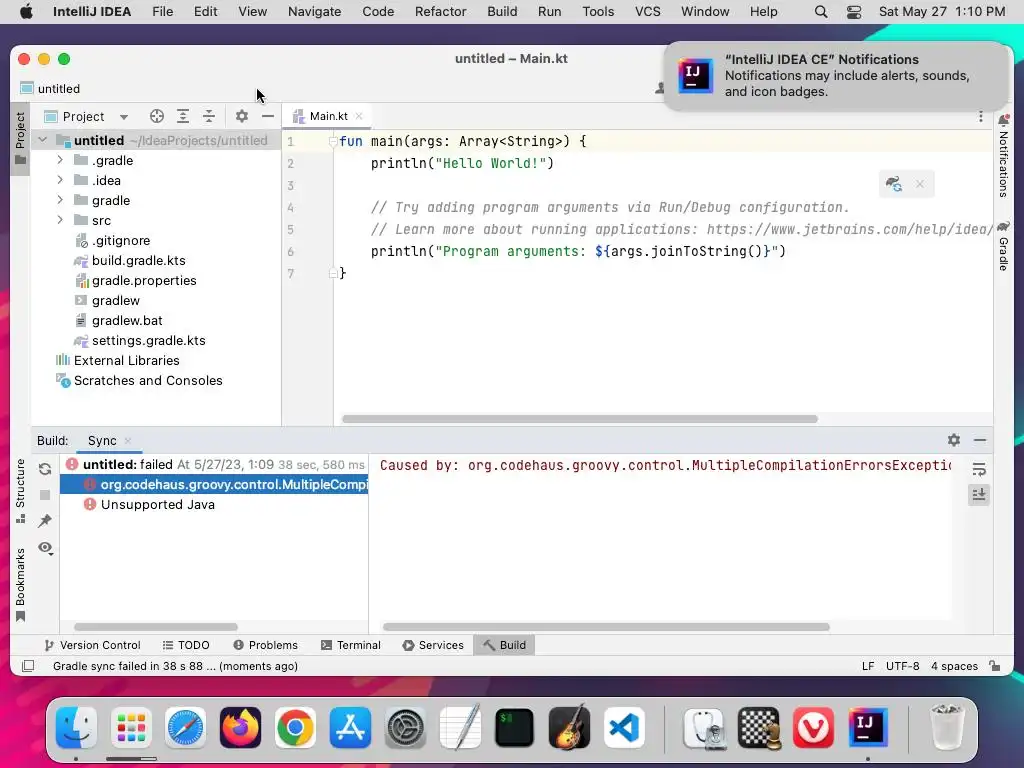Screen dimensions: 1024x768
Task: Open the VCS menu
Action: [x=647, y=12]
